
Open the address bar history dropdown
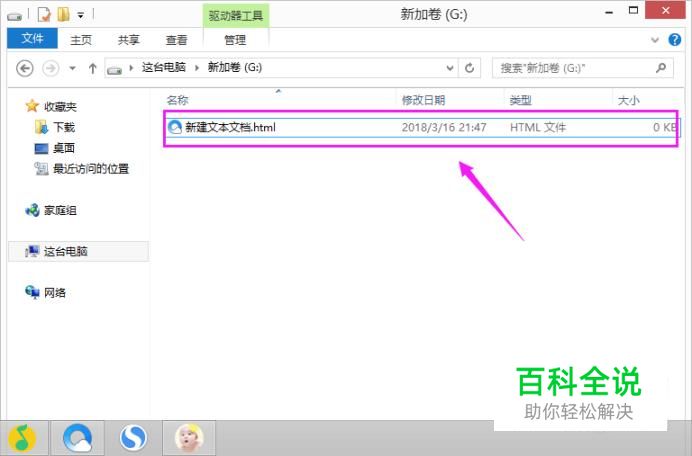pos(450,68)
